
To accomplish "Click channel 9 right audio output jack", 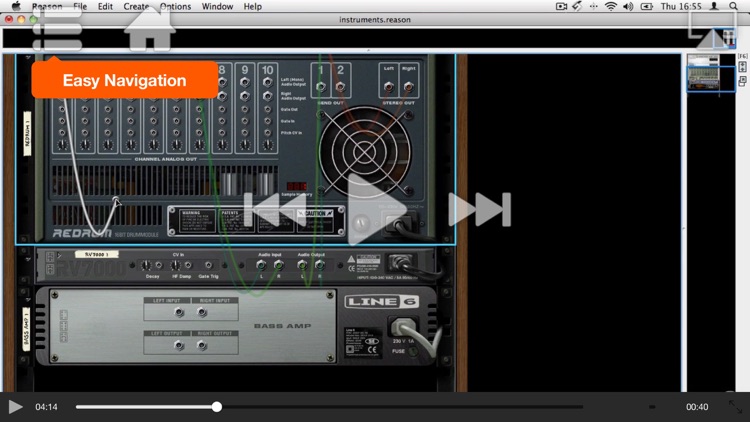I will click(244, 96).
